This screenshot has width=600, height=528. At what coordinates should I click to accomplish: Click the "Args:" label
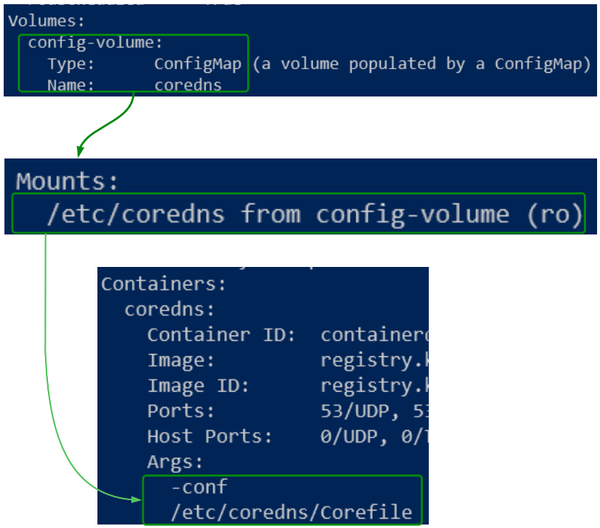[175, 462]
